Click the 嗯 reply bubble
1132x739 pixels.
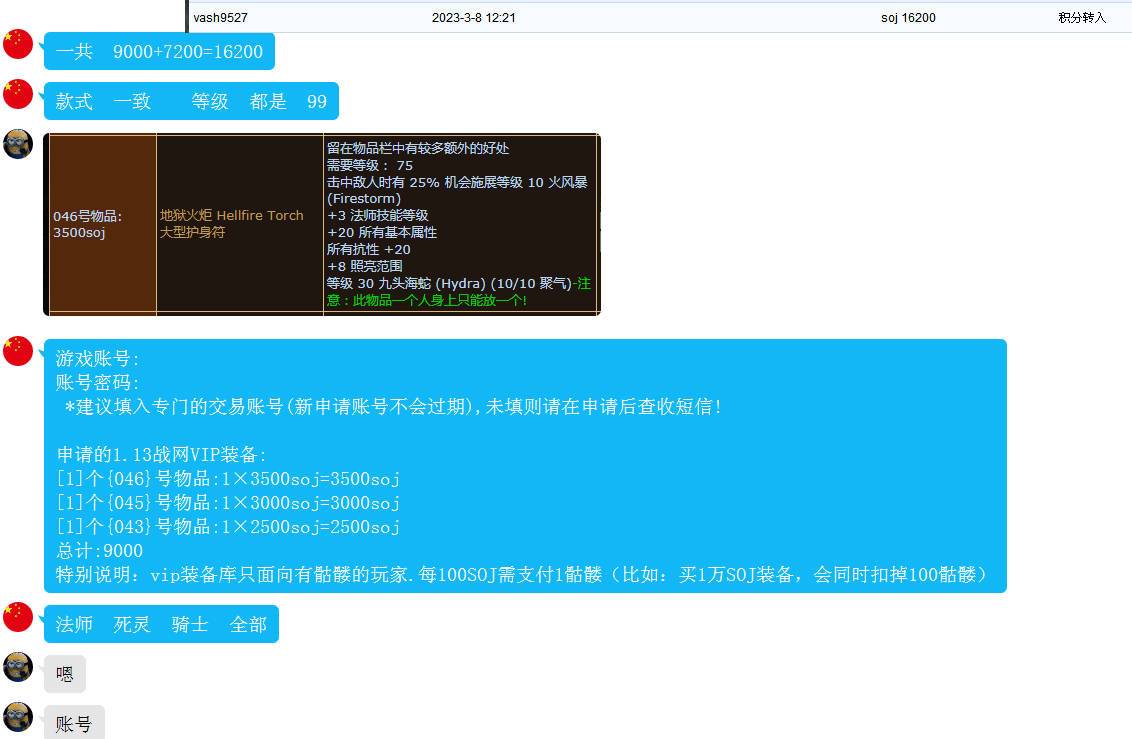coord(65,674)
